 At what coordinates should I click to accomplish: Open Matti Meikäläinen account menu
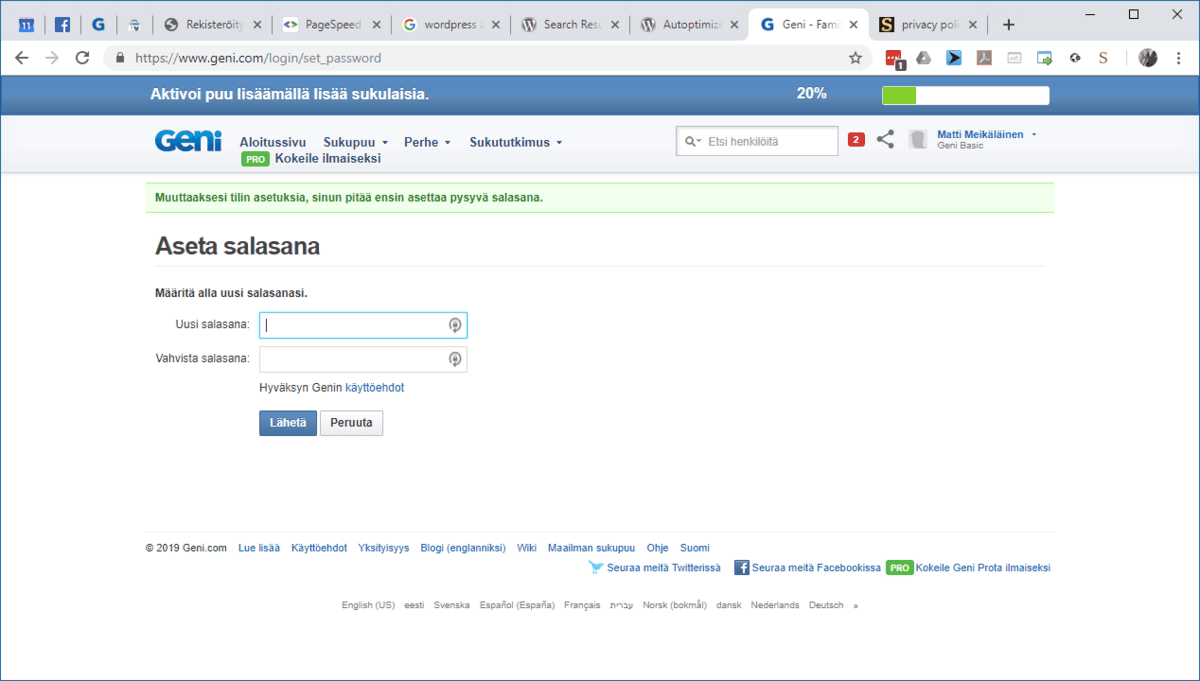point(986,135)
